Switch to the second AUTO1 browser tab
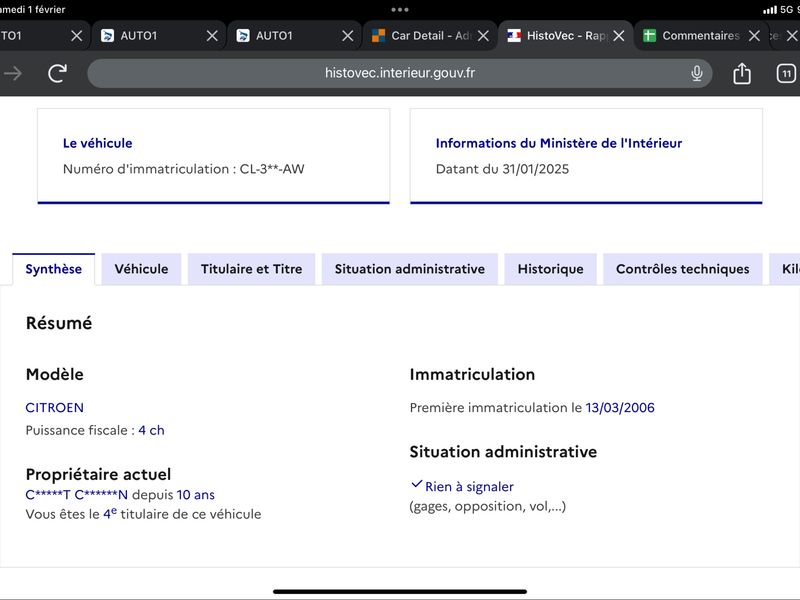Screen dimensions: 800x600 point(158,36)
